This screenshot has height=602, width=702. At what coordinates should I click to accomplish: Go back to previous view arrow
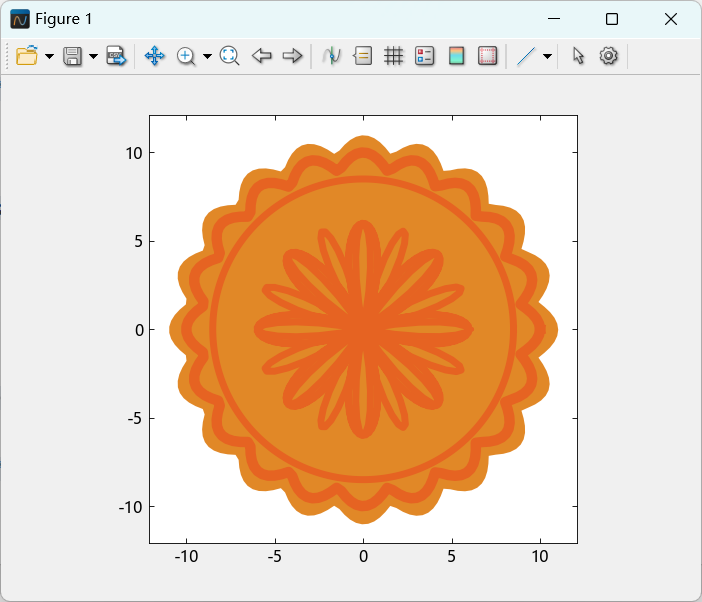(x=261, y=56)
